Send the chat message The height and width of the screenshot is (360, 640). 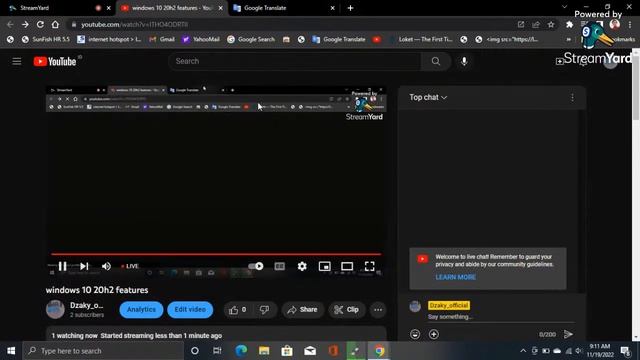[x=568, y=334]
